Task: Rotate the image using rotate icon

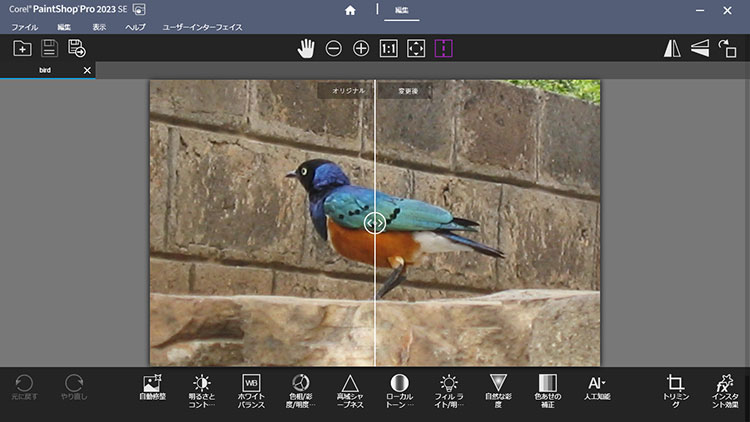Action: pos(727,48)
